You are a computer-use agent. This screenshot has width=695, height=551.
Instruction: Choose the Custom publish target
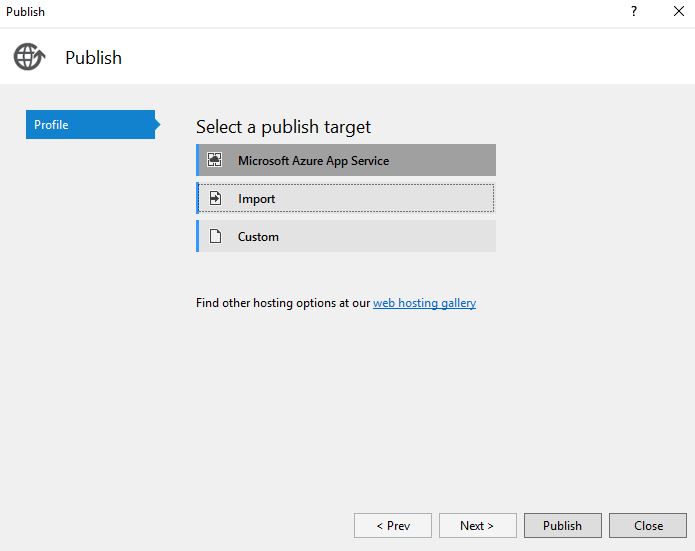pos(346,236)
